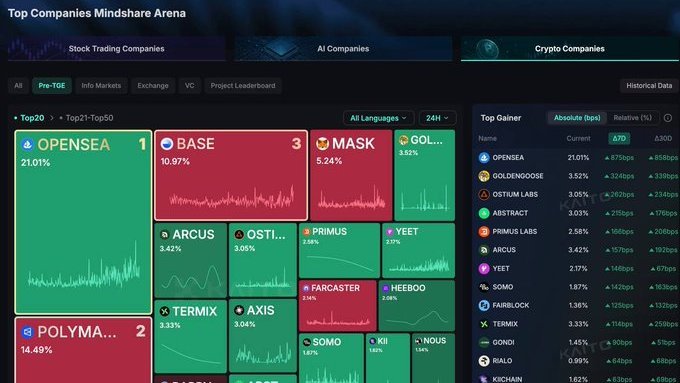680x383 pixels.
Task: Click the Primus logo icon in treemap
Action: click(x=307, y=232)
